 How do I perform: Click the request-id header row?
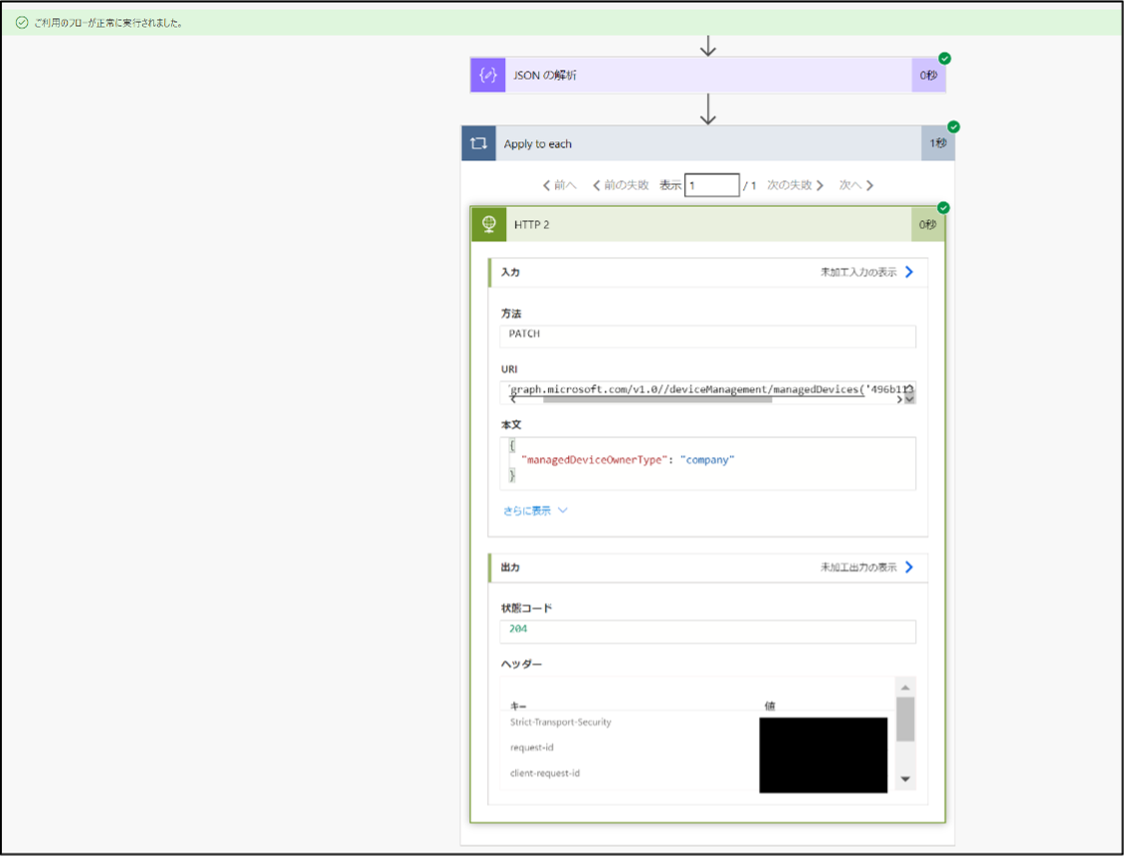tap(532, 748)
